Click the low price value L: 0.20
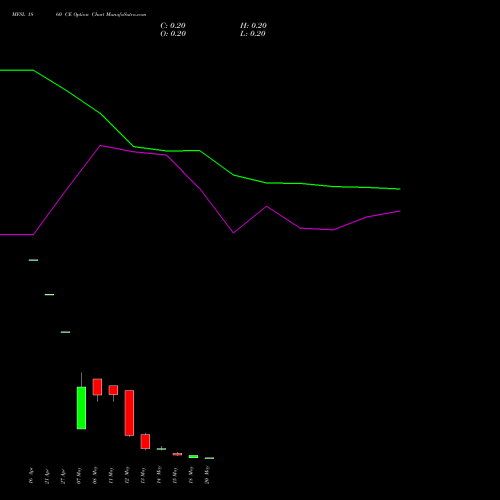 pos(253,34)
